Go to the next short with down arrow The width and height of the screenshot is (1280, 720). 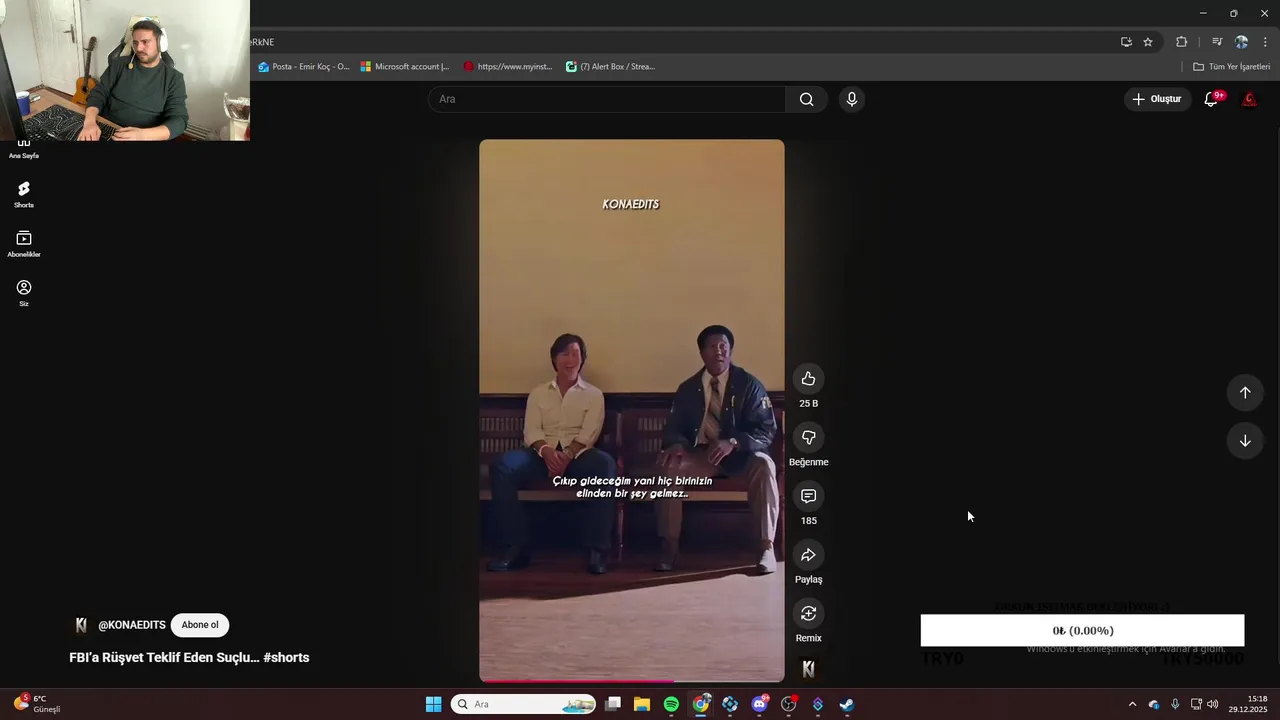tap(1245, 441)
